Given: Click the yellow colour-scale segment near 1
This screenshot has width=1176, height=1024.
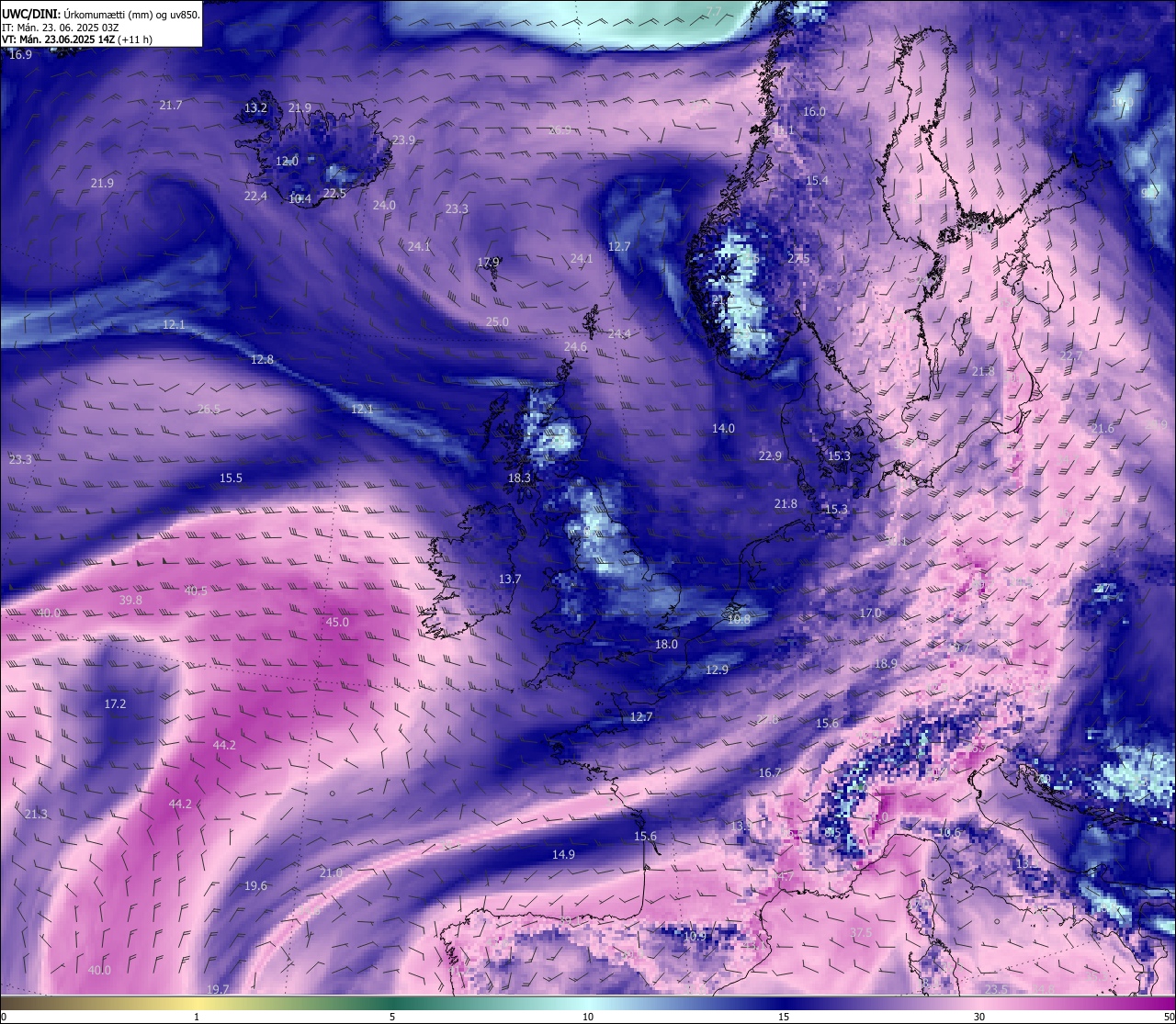Looking at the screenshot, I should (x=196, y=1003).
